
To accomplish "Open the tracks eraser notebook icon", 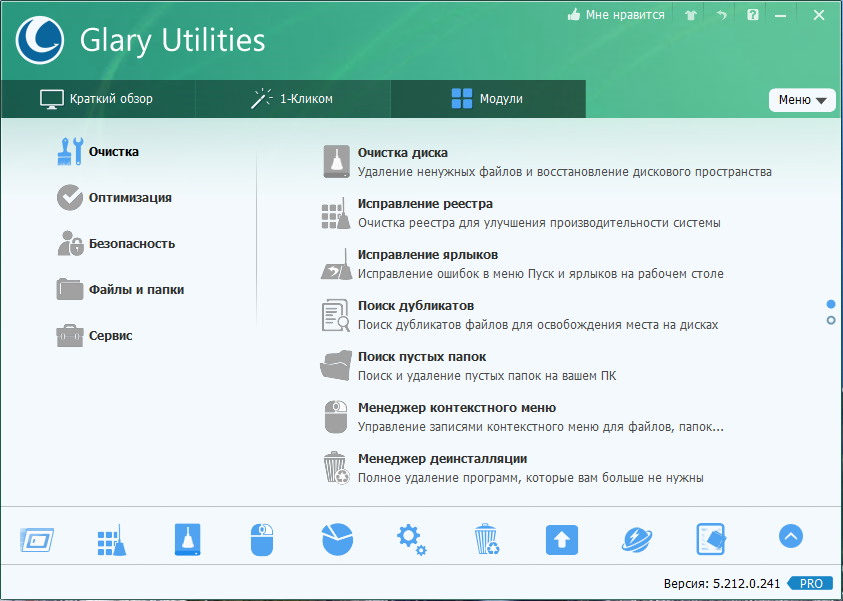I will [711, 539].
